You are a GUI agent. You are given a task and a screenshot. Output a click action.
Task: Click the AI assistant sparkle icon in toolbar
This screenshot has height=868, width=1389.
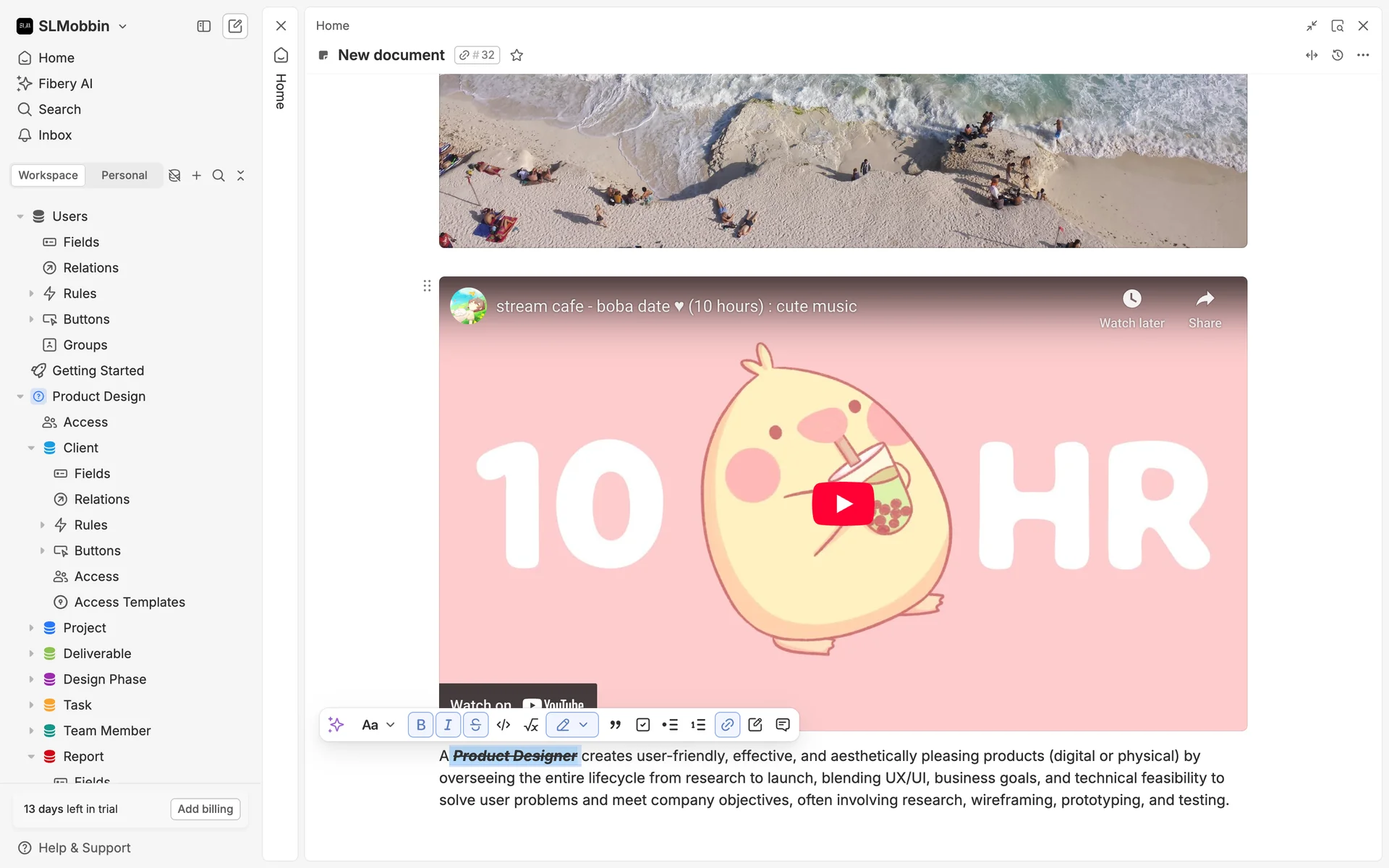pos(336,725)
